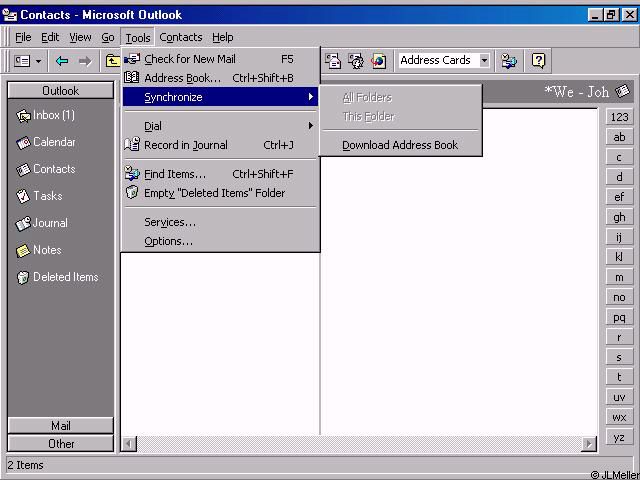Click the gray Forward arrow toolbar icon
The width and height of the screenshot is (640, 480).
click(85, 61)
